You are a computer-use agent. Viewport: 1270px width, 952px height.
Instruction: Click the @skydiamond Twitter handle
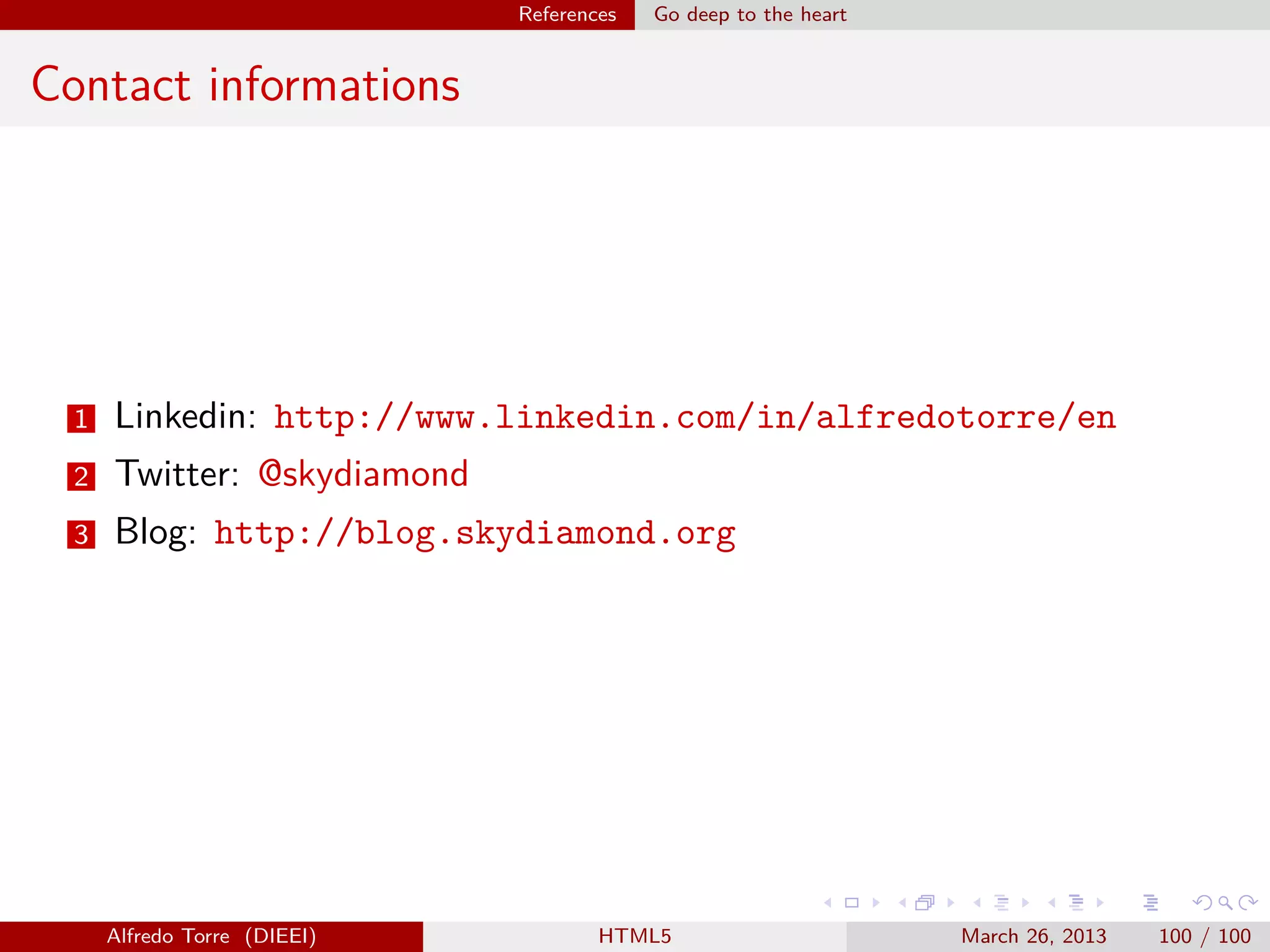pyautogui.click(x=363, y=474)
